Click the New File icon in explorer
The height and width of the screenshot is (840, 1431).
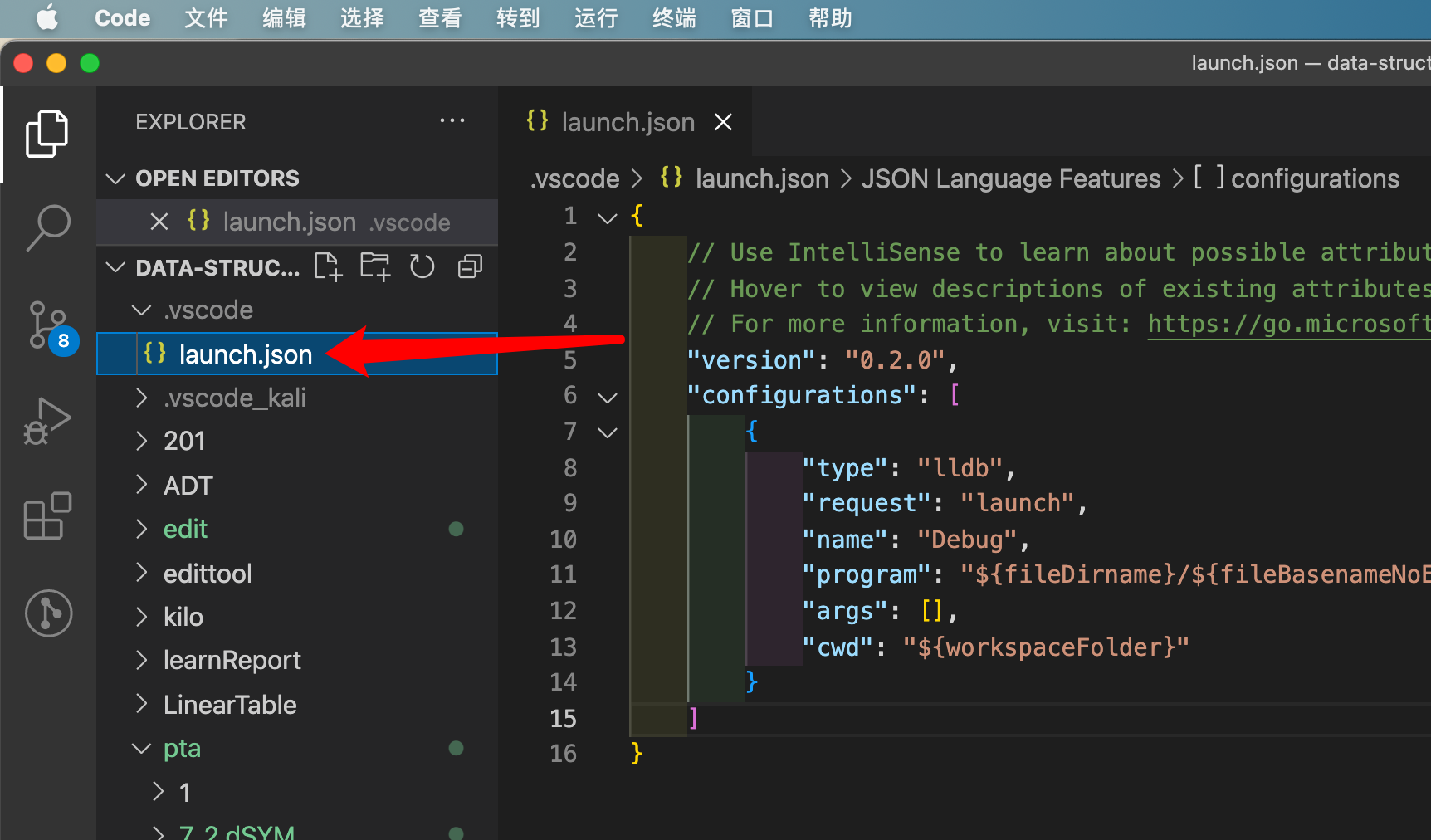coord(328,267)
